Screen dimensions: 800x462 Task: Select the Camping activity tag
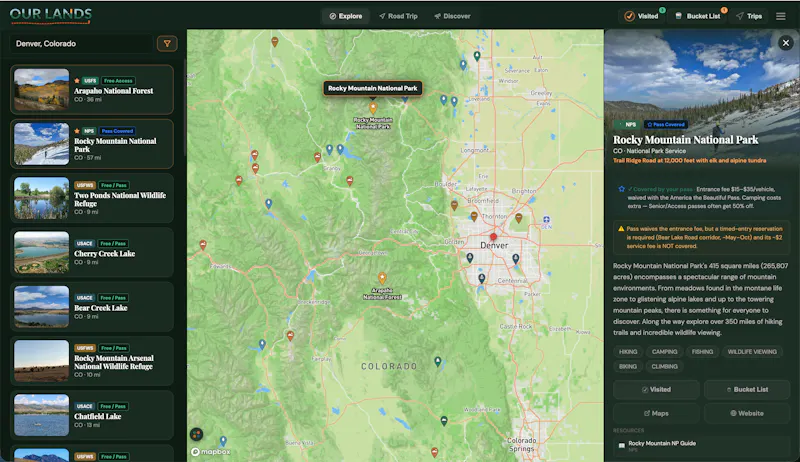pyautogui.click(x=664, y=352)
